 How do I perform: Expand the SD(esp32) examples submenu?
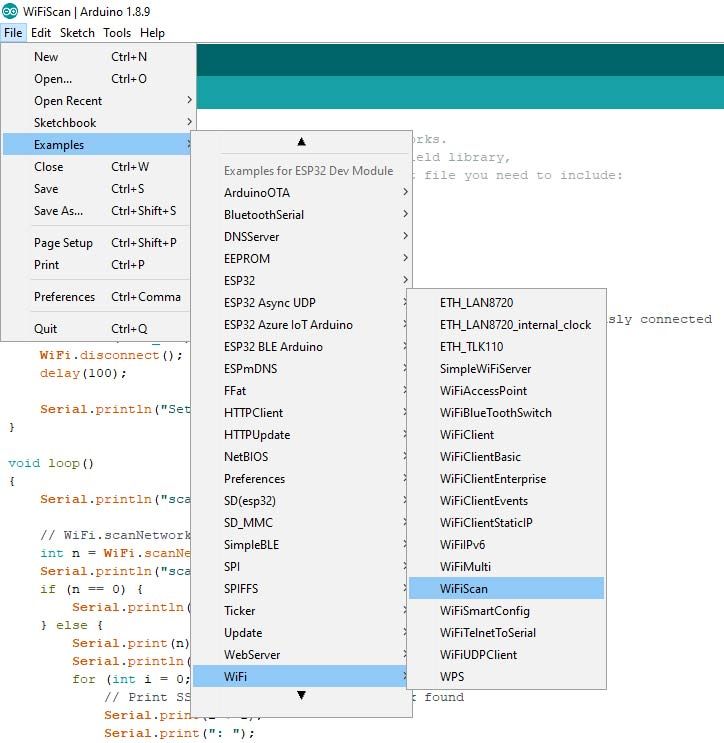[300, 501]
